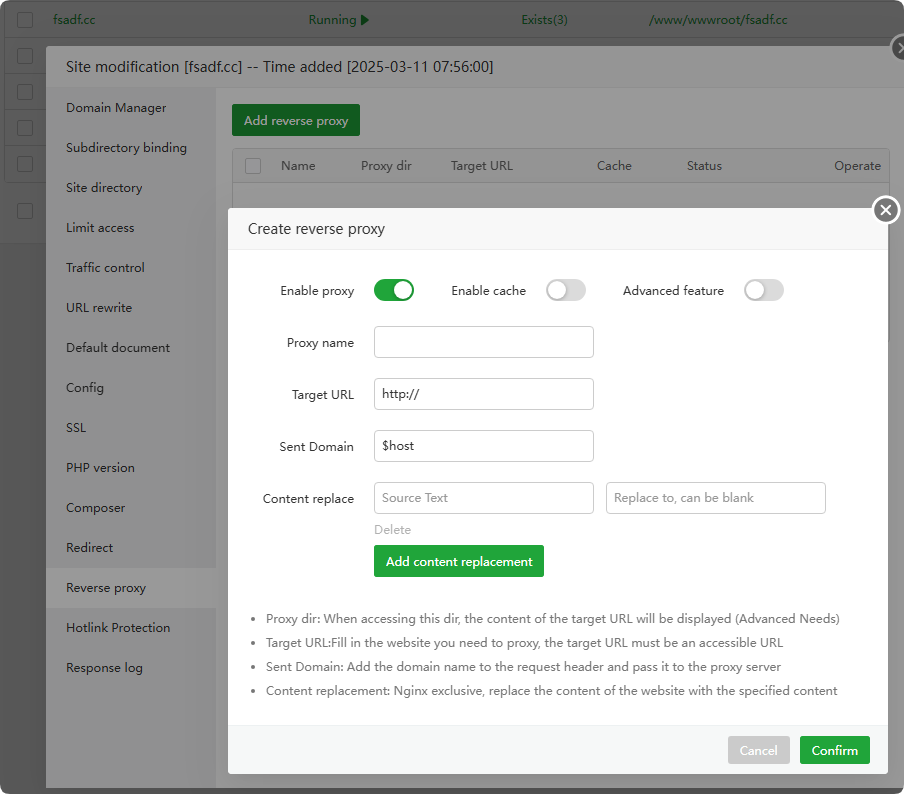Toggle the Enable proxy switch

pyautogui.click(x=393, y=290)
